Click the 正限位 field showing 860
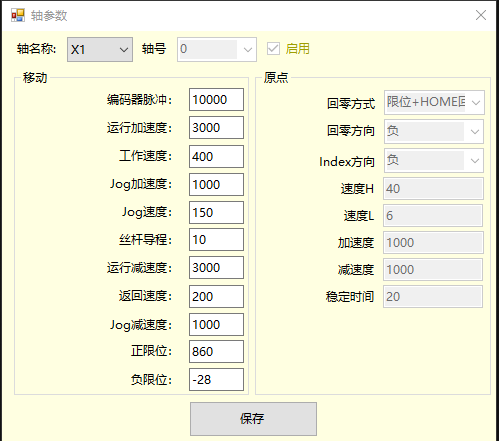 (216, 352)
